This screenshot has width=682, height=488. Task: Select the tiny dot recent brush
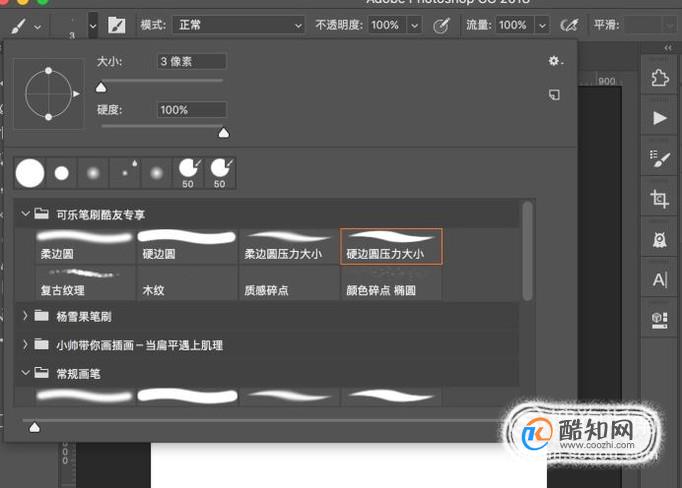tap(125, 173)
